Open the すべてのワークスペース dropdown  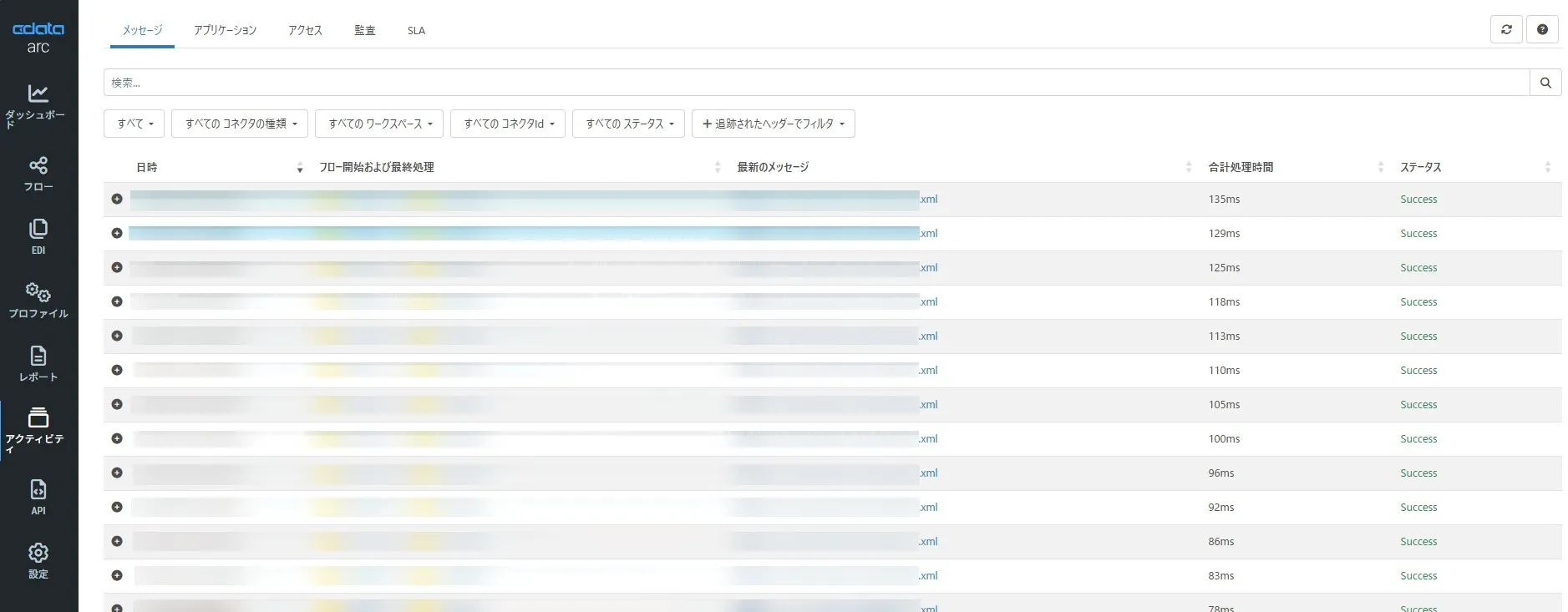[x=379, y=124]
